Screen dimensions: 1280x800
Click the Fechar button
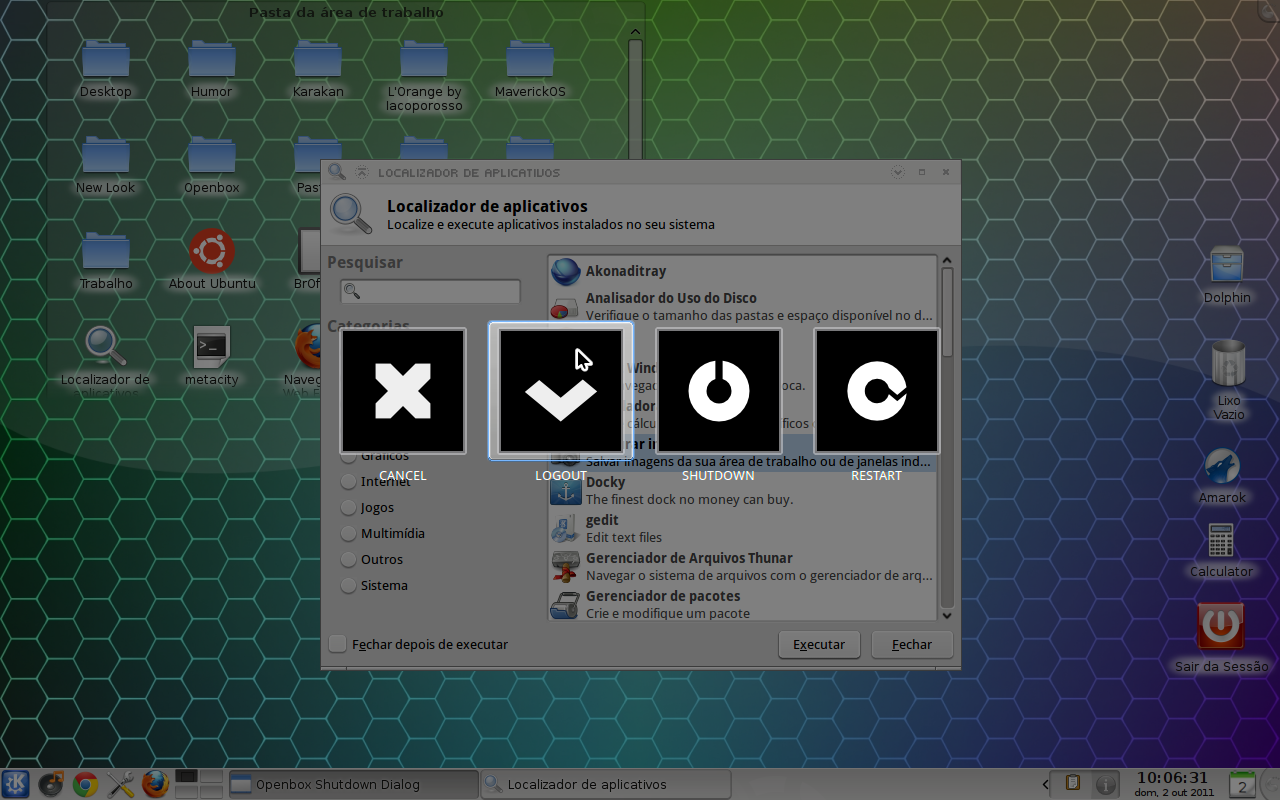point(912,644)
